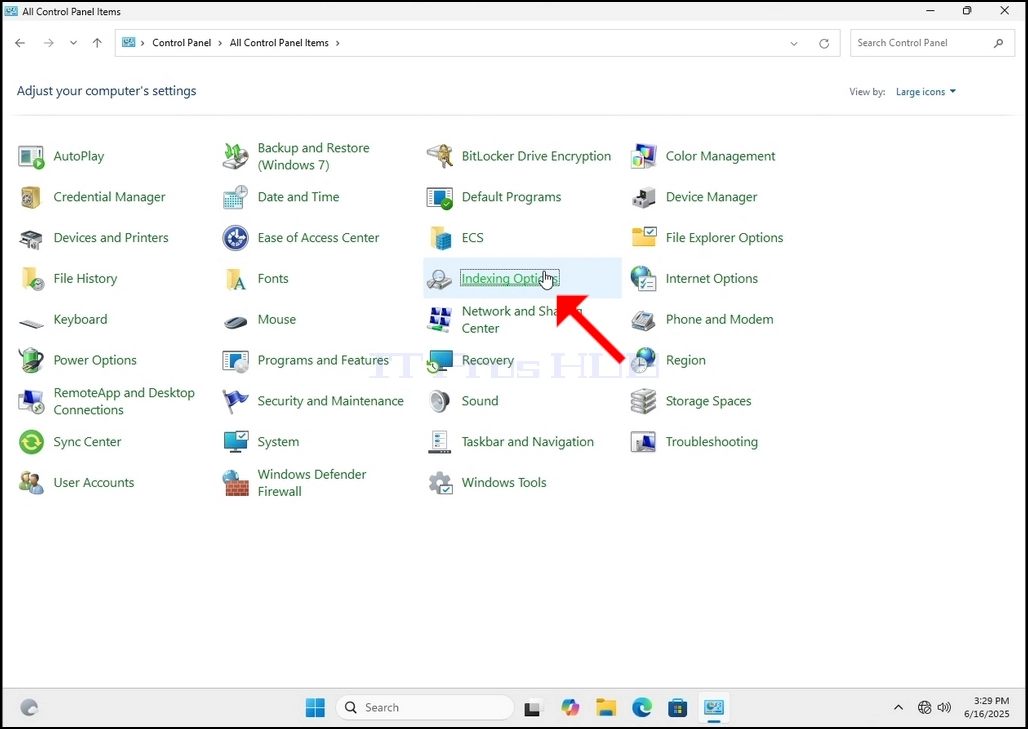Click 'All Control Panel Items' breadcrumb
The width and height of the screenshot is (1028, 729).
click(279, 43)
